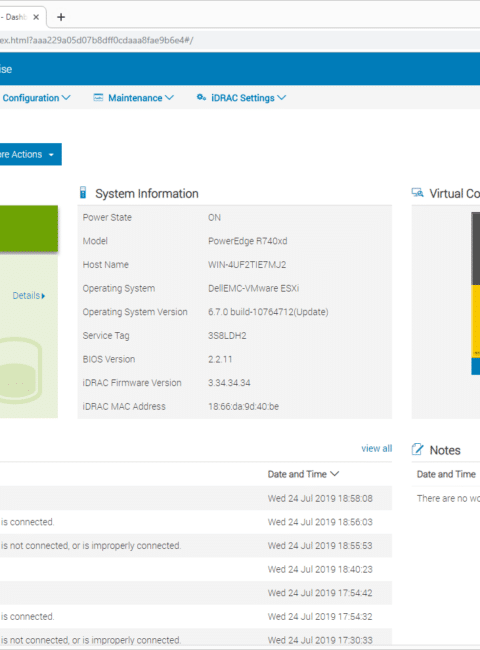Click log entry dated 18:58:08
The width and height of the screenshot is (480, 650).
point(196,498)
